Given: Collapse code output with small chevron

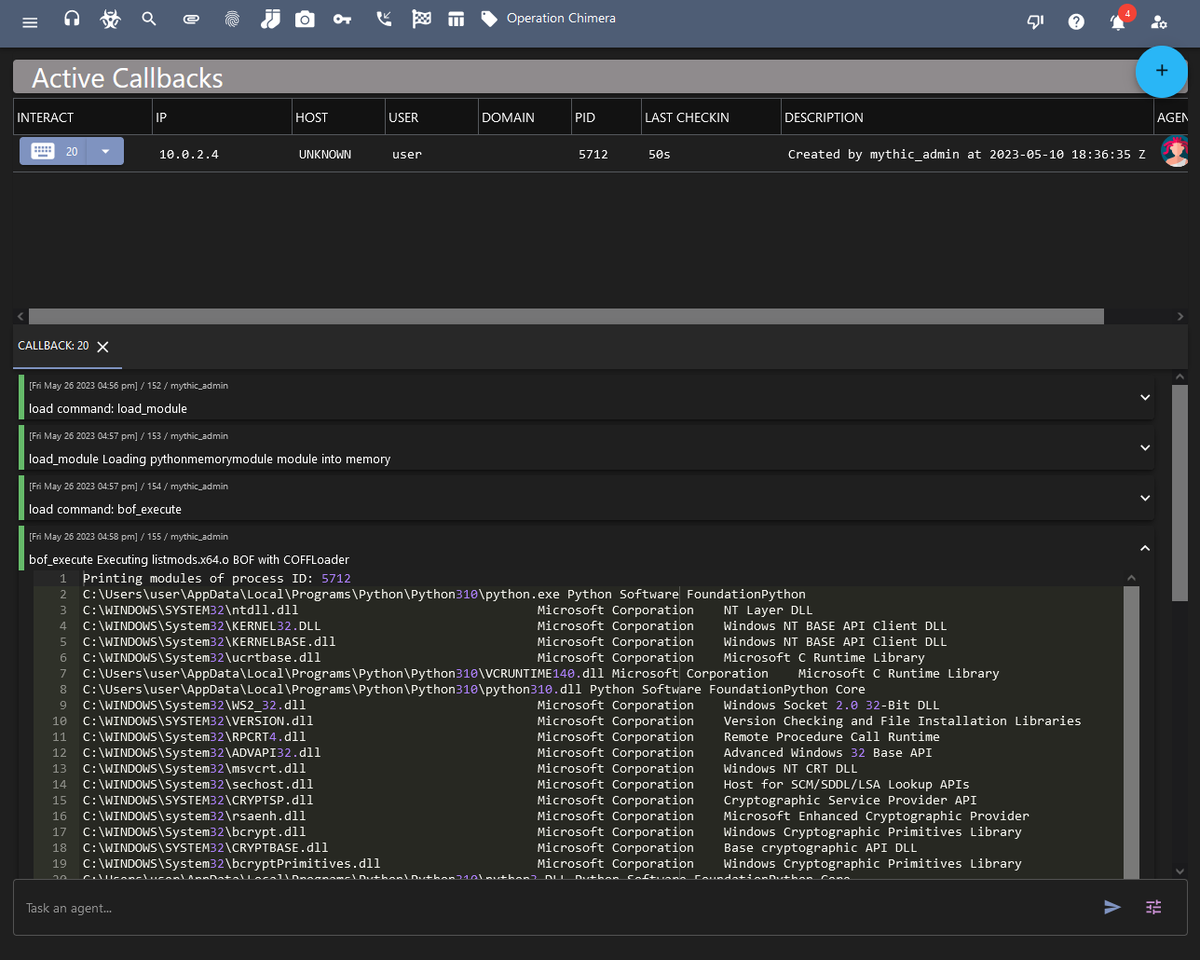Looking at the screenshot, I should (1131, 578).
